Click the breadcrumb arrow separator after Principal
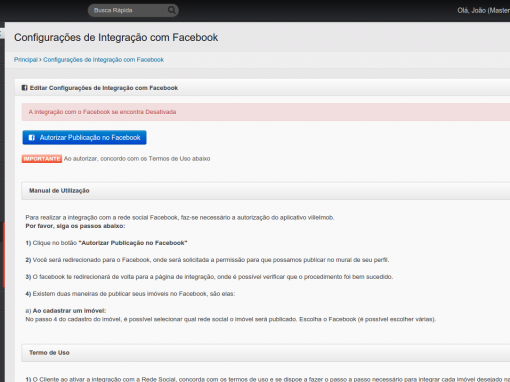 pos(40,60)
